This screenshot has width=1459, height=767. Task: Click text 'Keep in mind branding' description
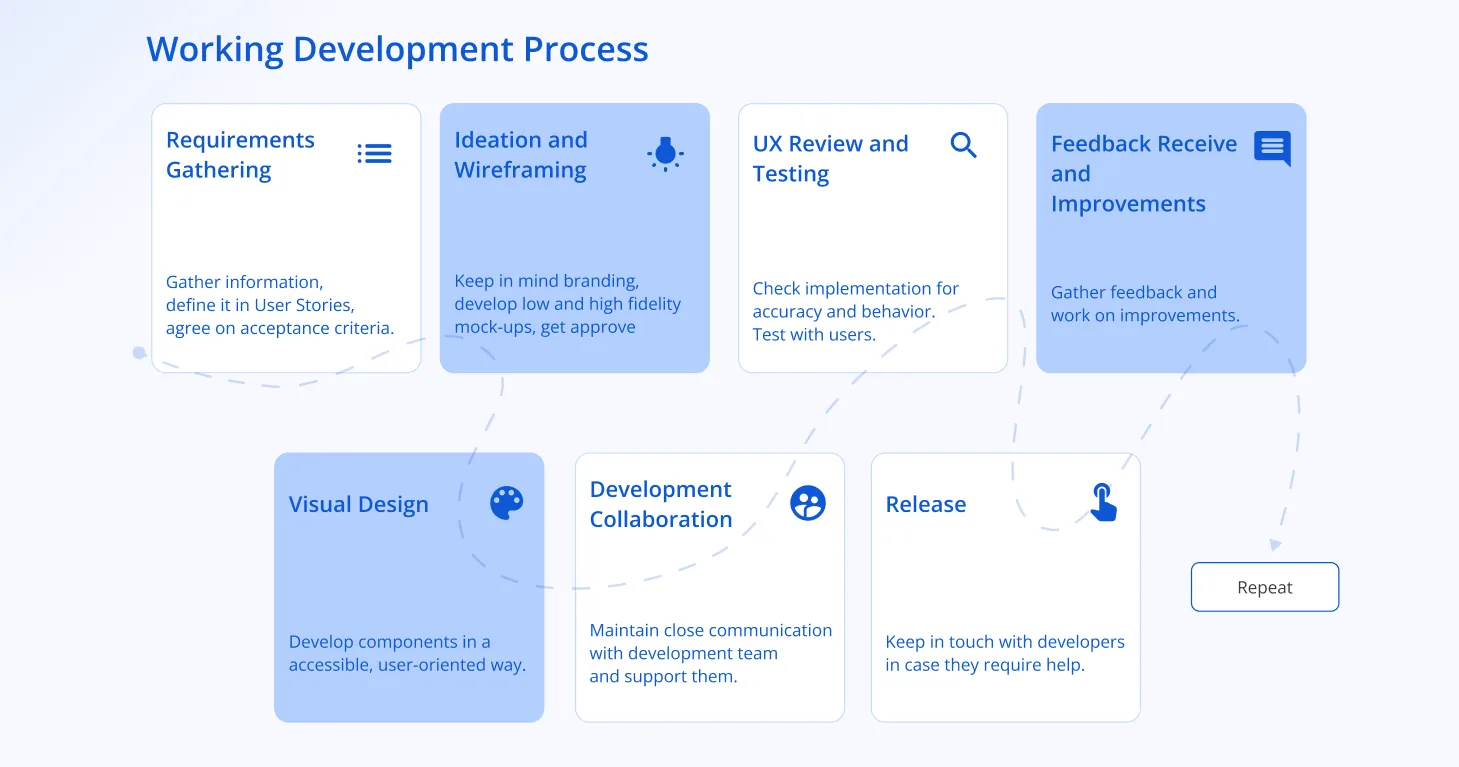tap(567, 304)
